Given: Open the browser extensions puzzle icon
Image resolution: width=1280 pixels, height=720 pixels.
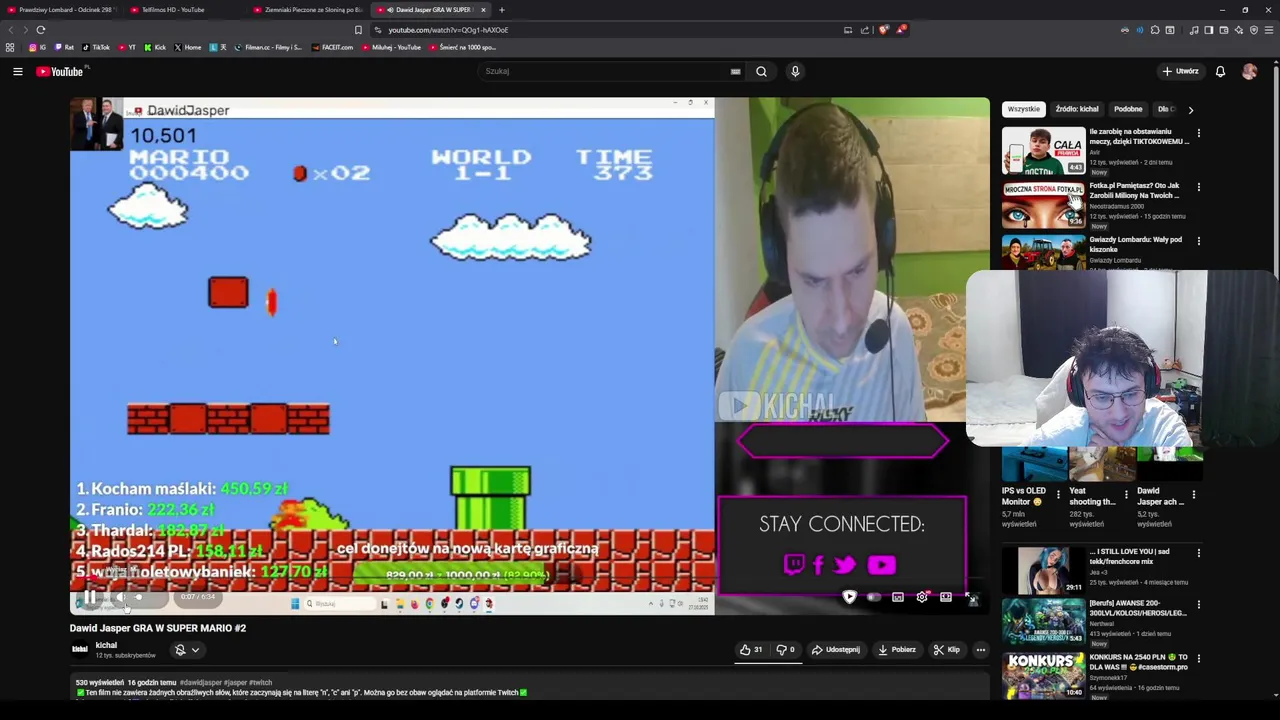Looking at the screenshot, I should [x=1155, y=30].
